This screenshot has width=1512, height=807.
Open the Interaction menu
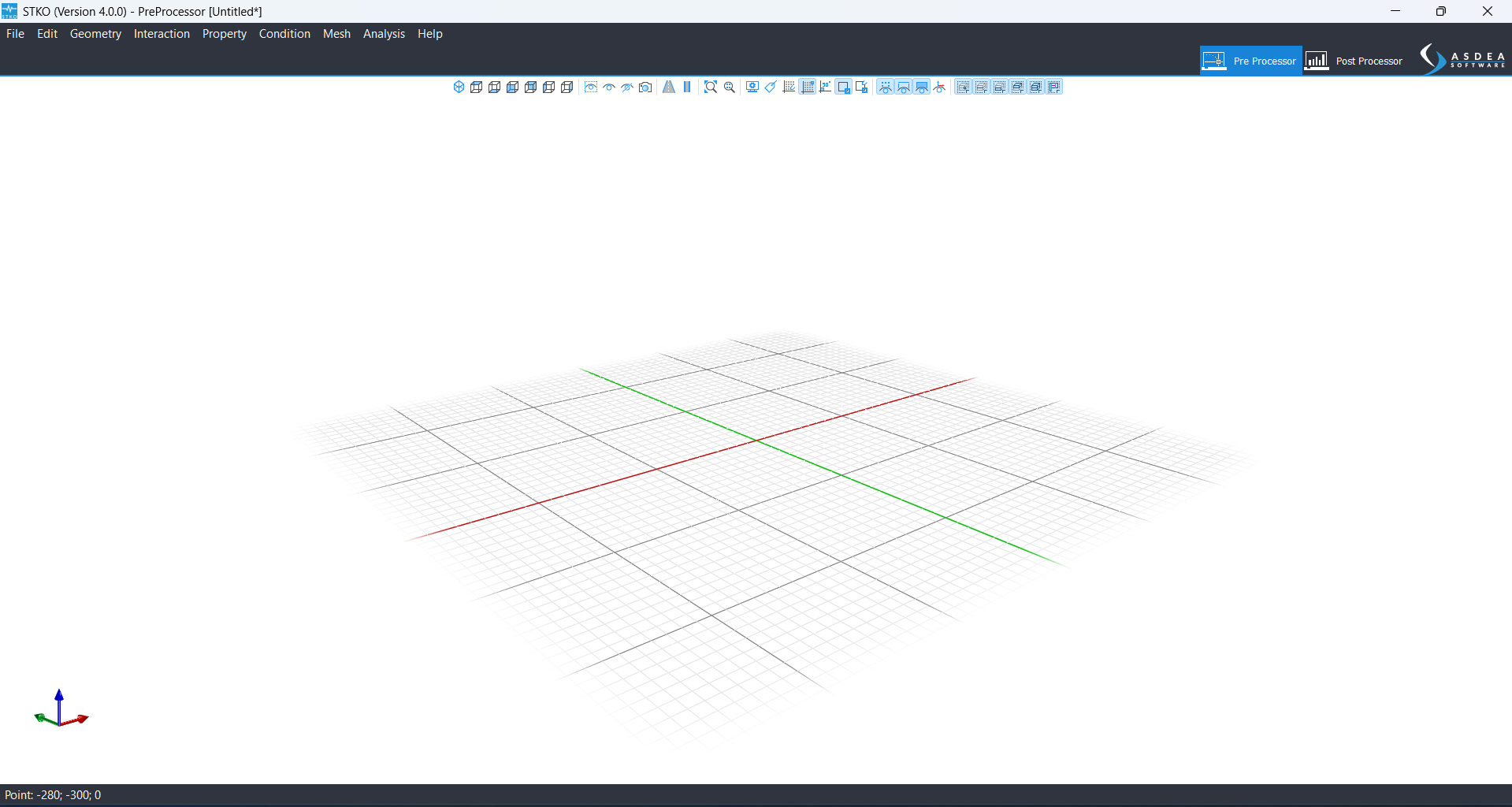[162, 34]
